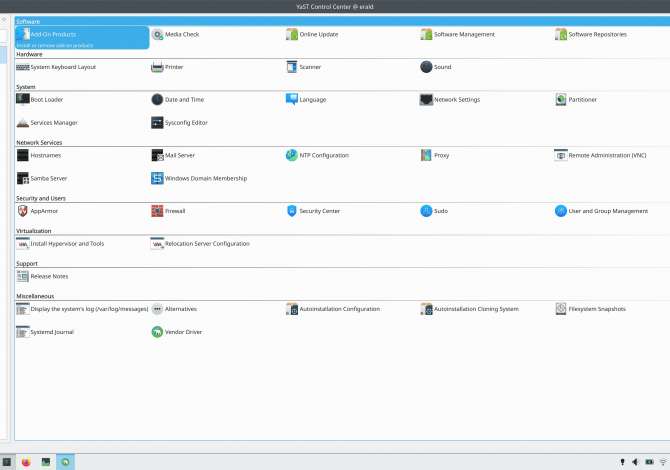Launch Firefox from the taskbar
The height and width of the screenshot is (470, 670).
click(x=26, y=462)
